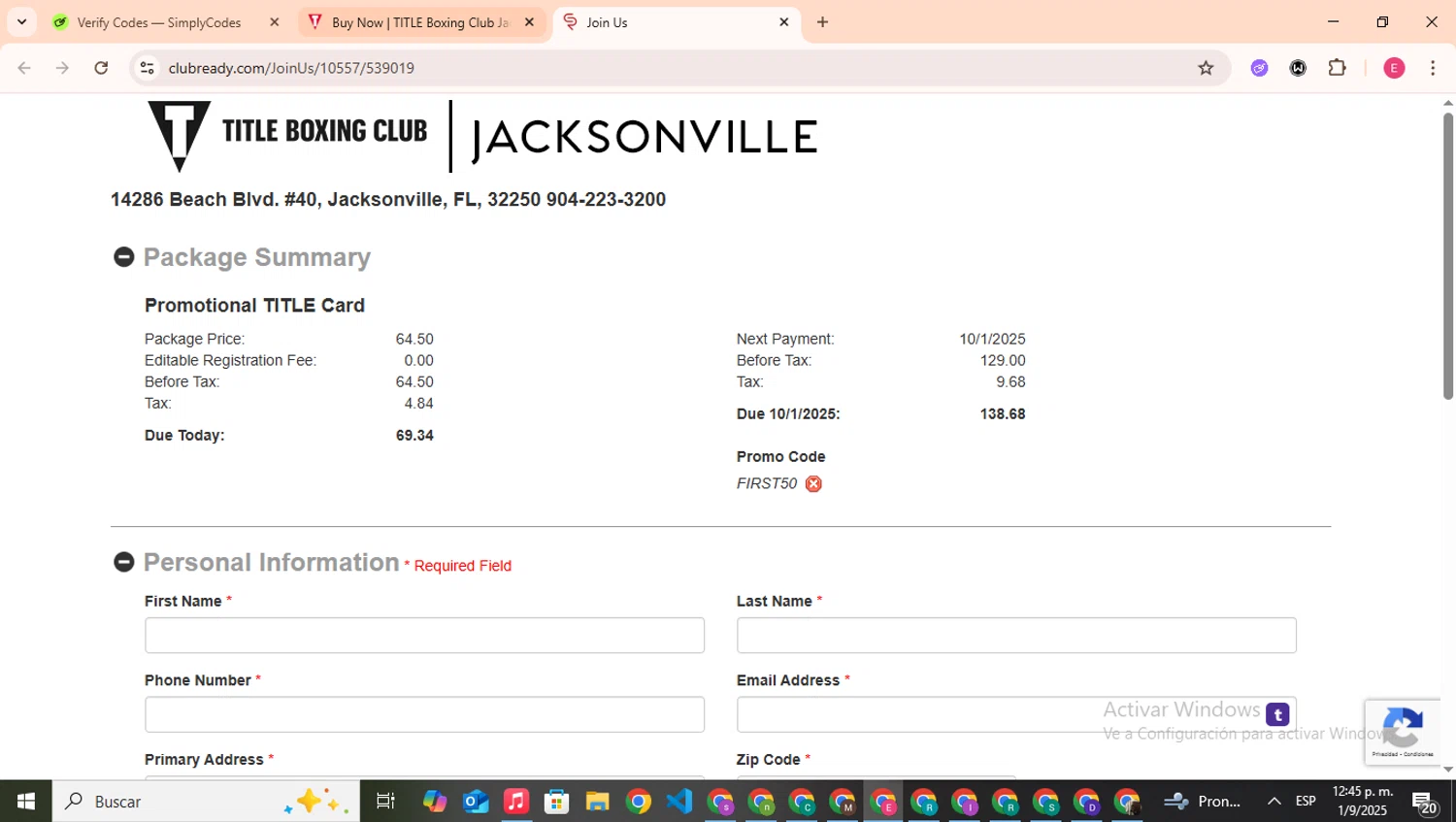
Task: Open the weather Pron... taskbar widget
Action: coord(1204,802)
